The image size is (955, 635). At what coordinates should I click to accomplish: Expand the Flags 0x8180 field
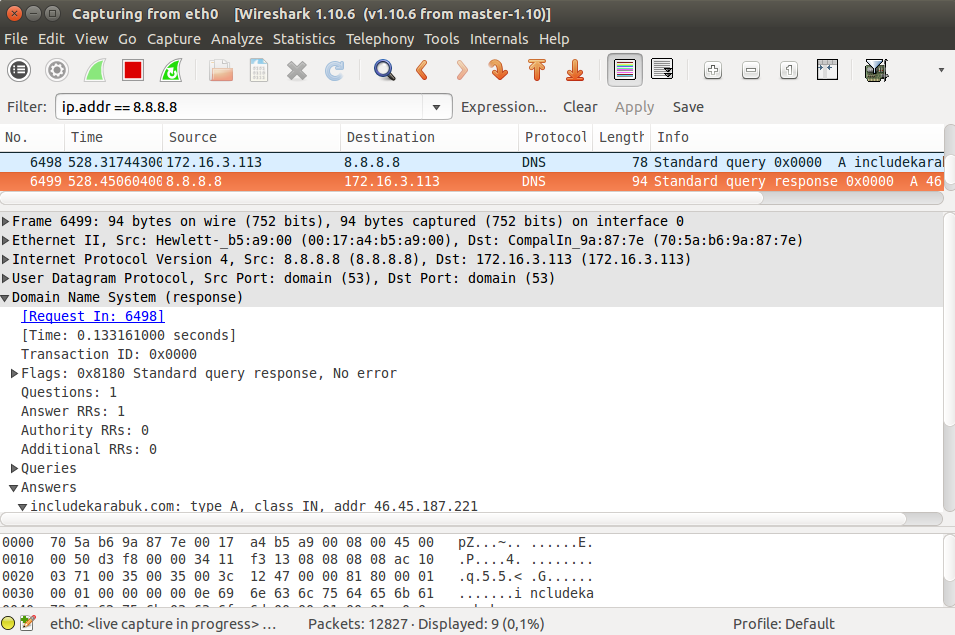pos(15,373)
